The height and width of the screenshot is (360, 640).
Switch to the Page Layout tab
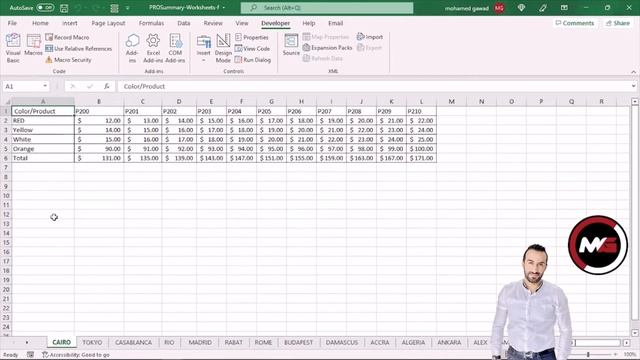tap(108, 23)
